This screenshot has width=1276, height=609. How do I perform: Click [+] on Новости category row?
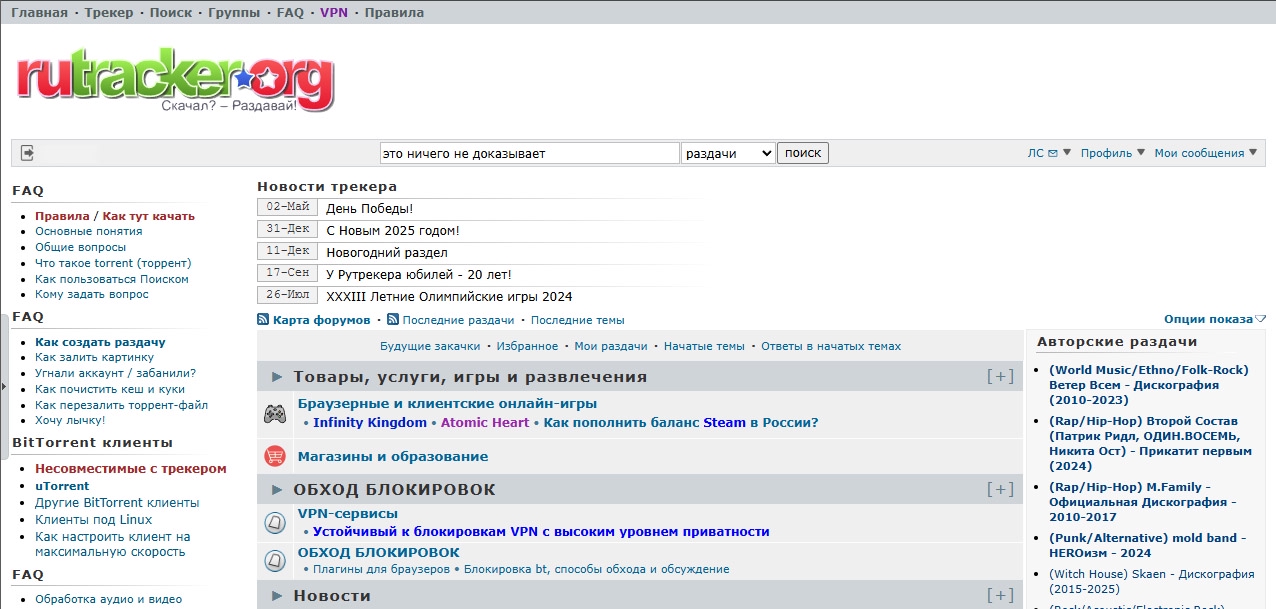(1000, 596)
